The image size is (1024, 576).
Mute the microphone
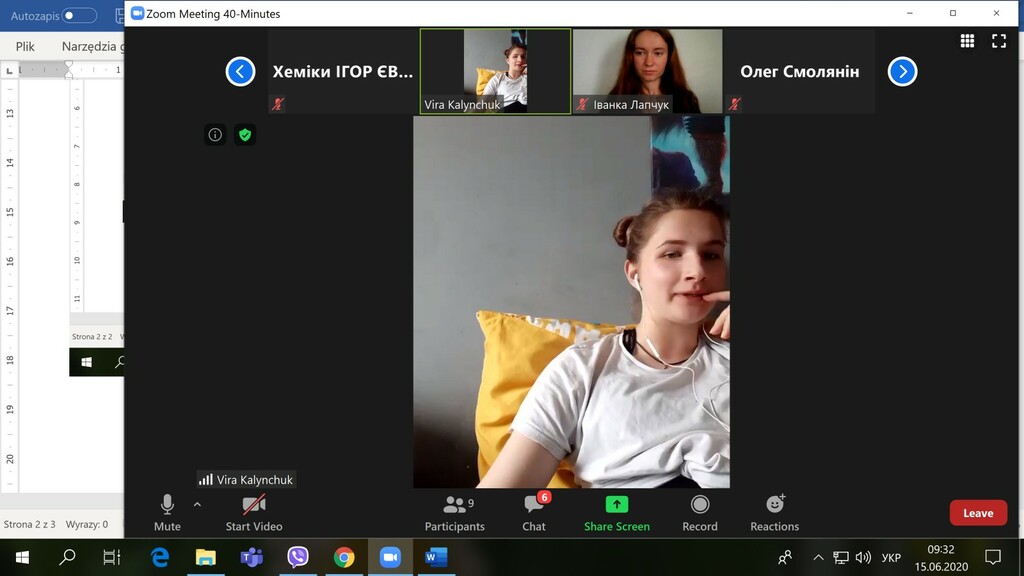[x=167, y=512]
